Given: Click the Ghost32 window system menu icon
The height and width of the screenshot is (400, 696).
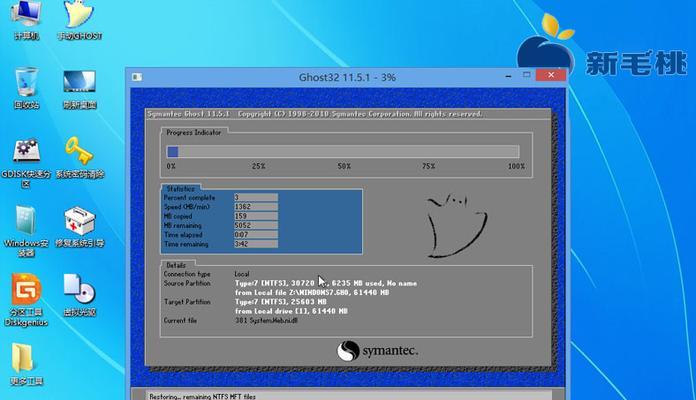Looking at the screenshot, I should point(137,77).
